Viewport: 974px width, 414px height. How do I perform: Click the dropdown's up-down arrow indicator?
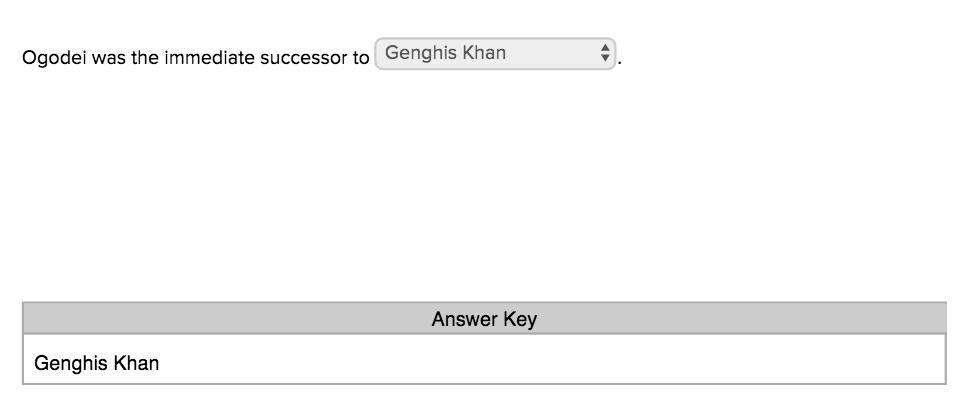(x=605, y=54)
